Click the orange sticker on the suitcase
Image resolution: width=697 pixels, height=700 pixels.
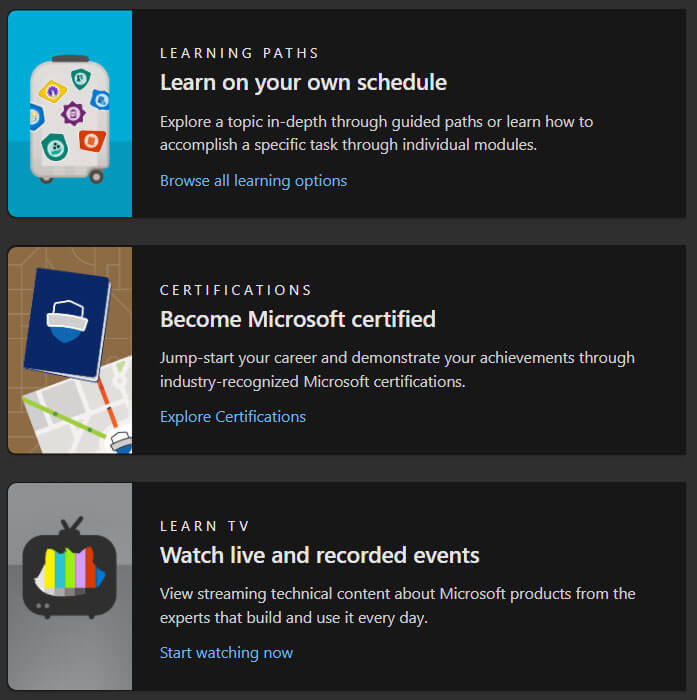click(x=91, y=141)
